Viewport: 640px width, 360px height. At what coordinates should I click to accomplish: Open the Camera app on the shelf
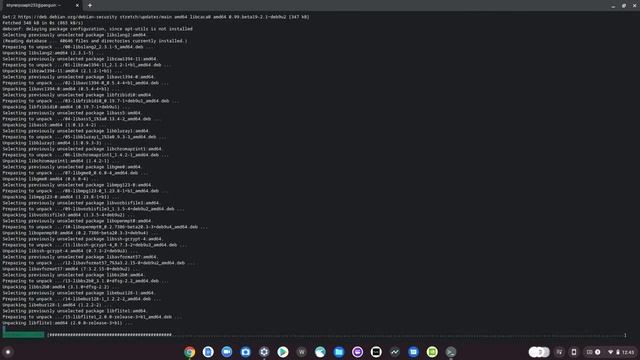tap(245, 352)
